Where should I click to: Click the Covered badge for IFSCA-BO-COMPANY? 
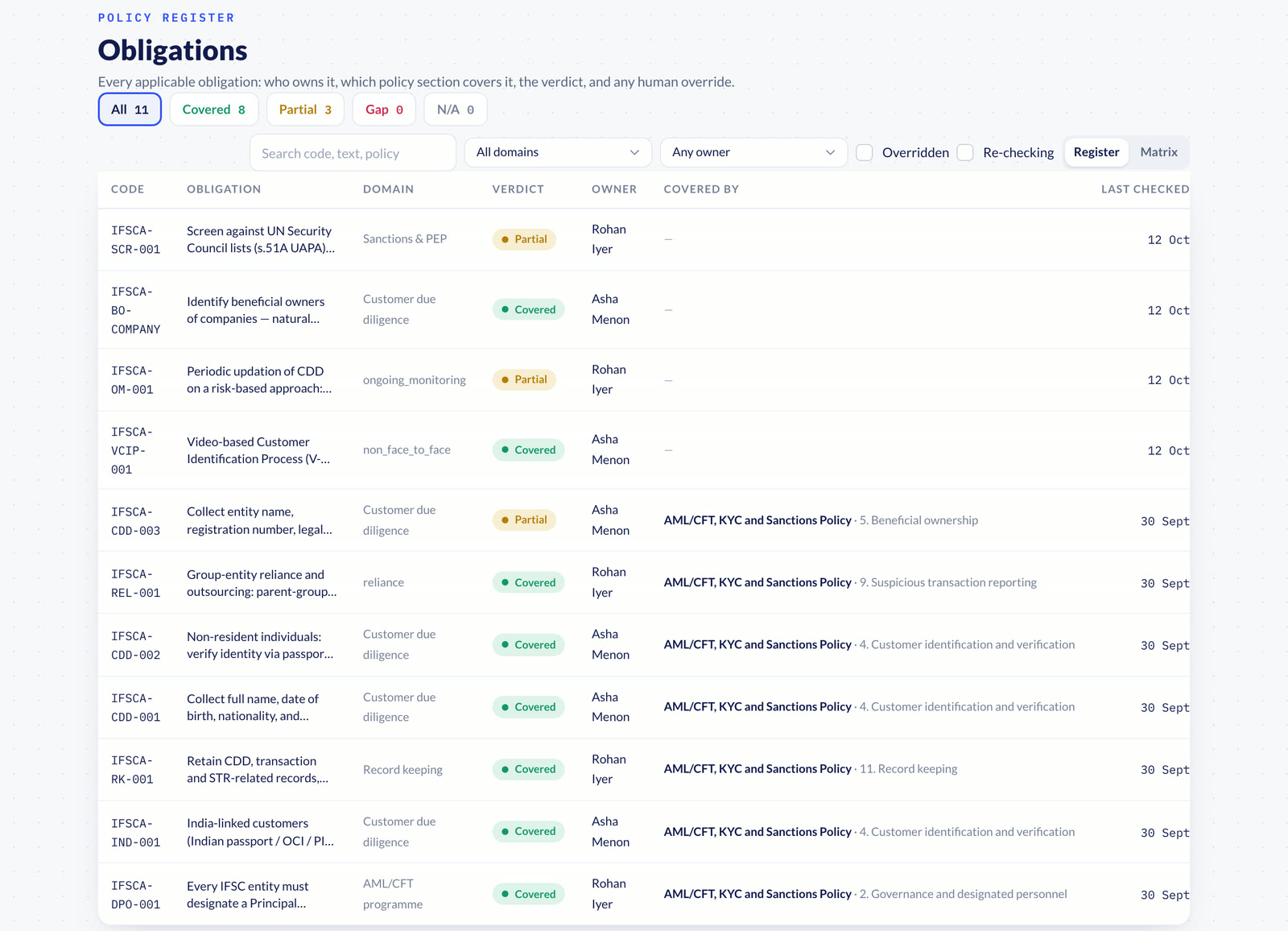tap(528, 309)
